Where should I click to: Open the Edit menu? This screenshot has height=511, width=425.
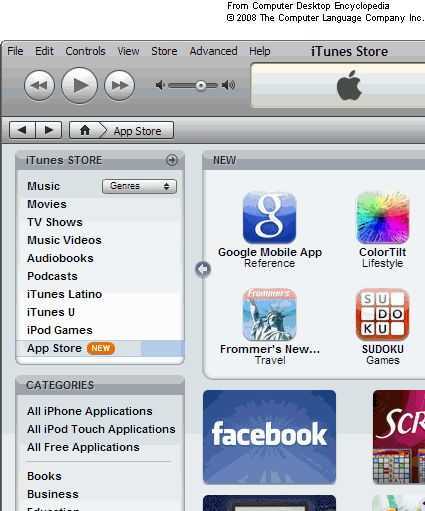point(44,51)
